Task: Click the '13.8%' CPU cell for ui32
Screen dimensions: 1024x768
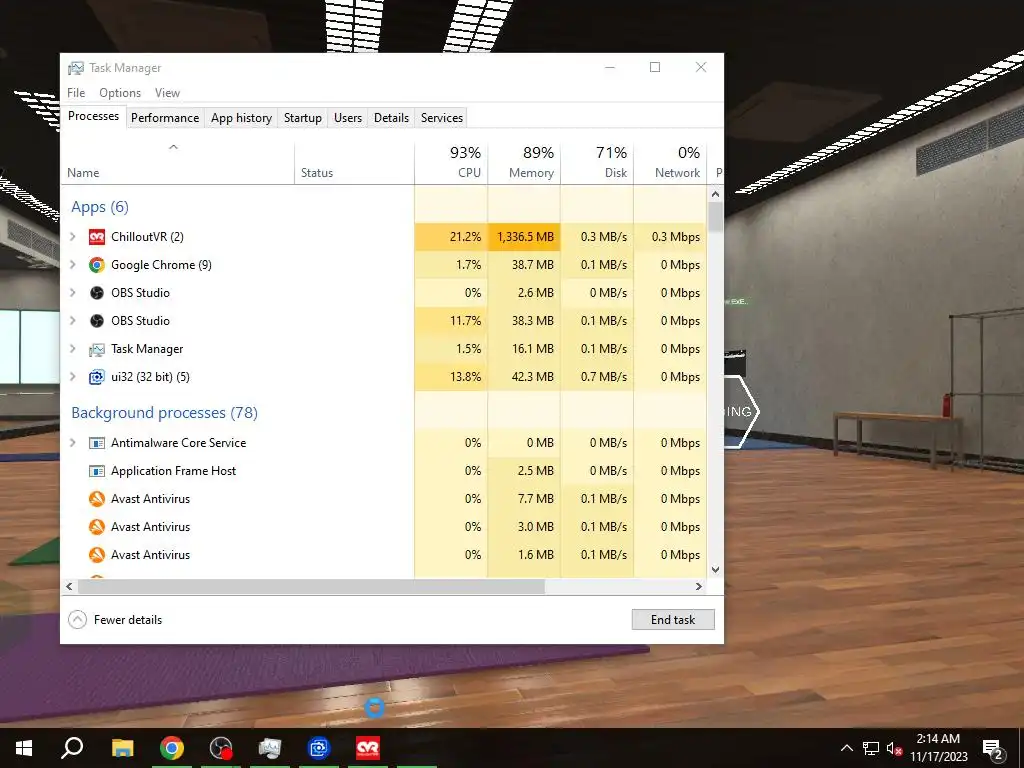Action: [451, 377]
